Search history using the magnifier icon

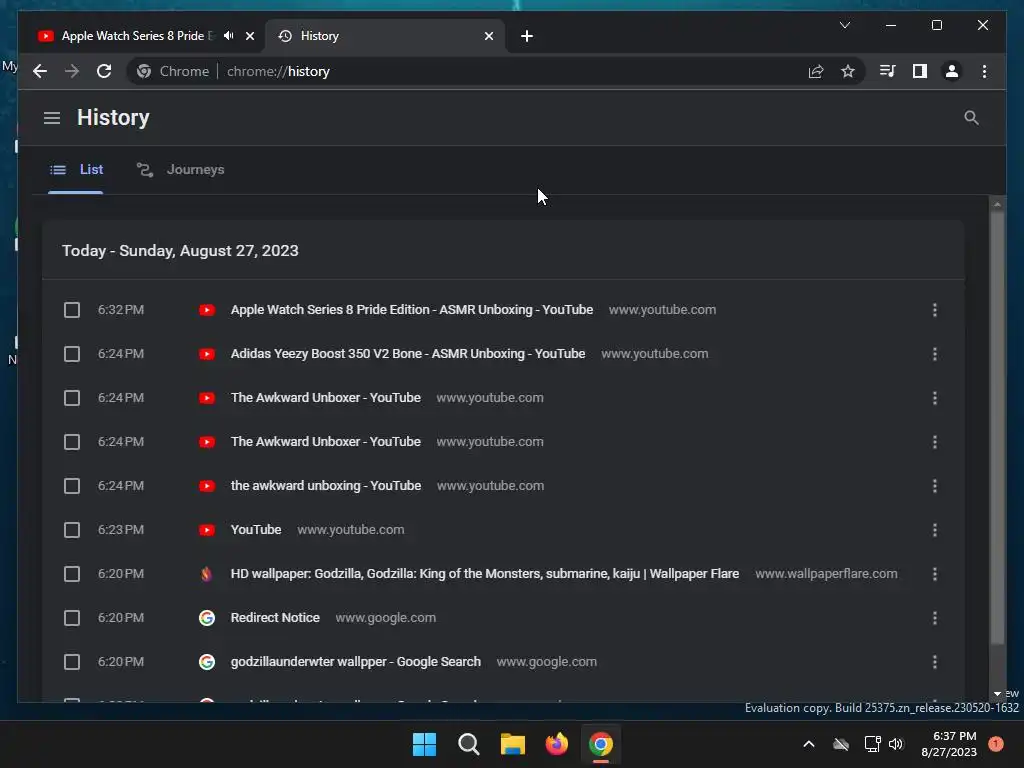point(971,118)
